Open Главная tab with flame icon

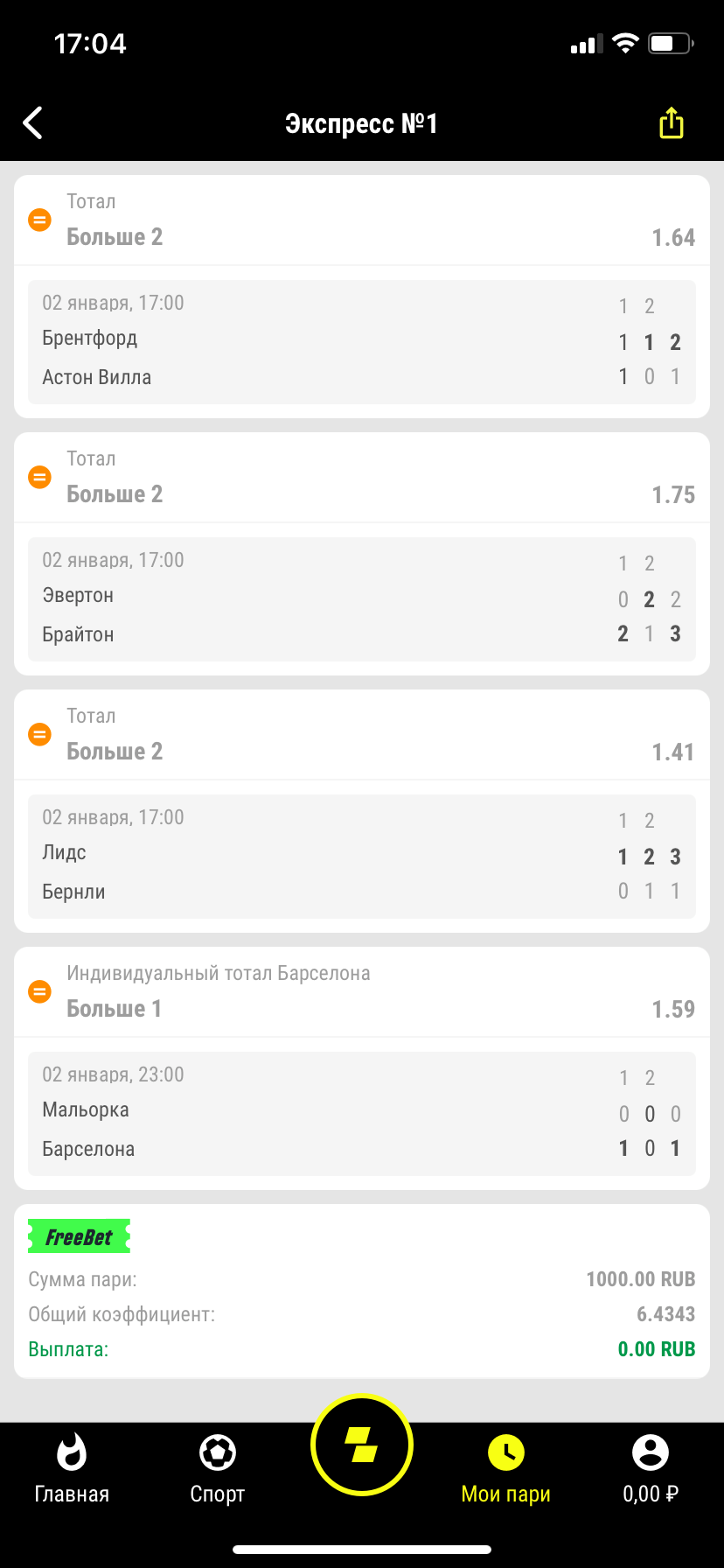[x=72, y=1468]
